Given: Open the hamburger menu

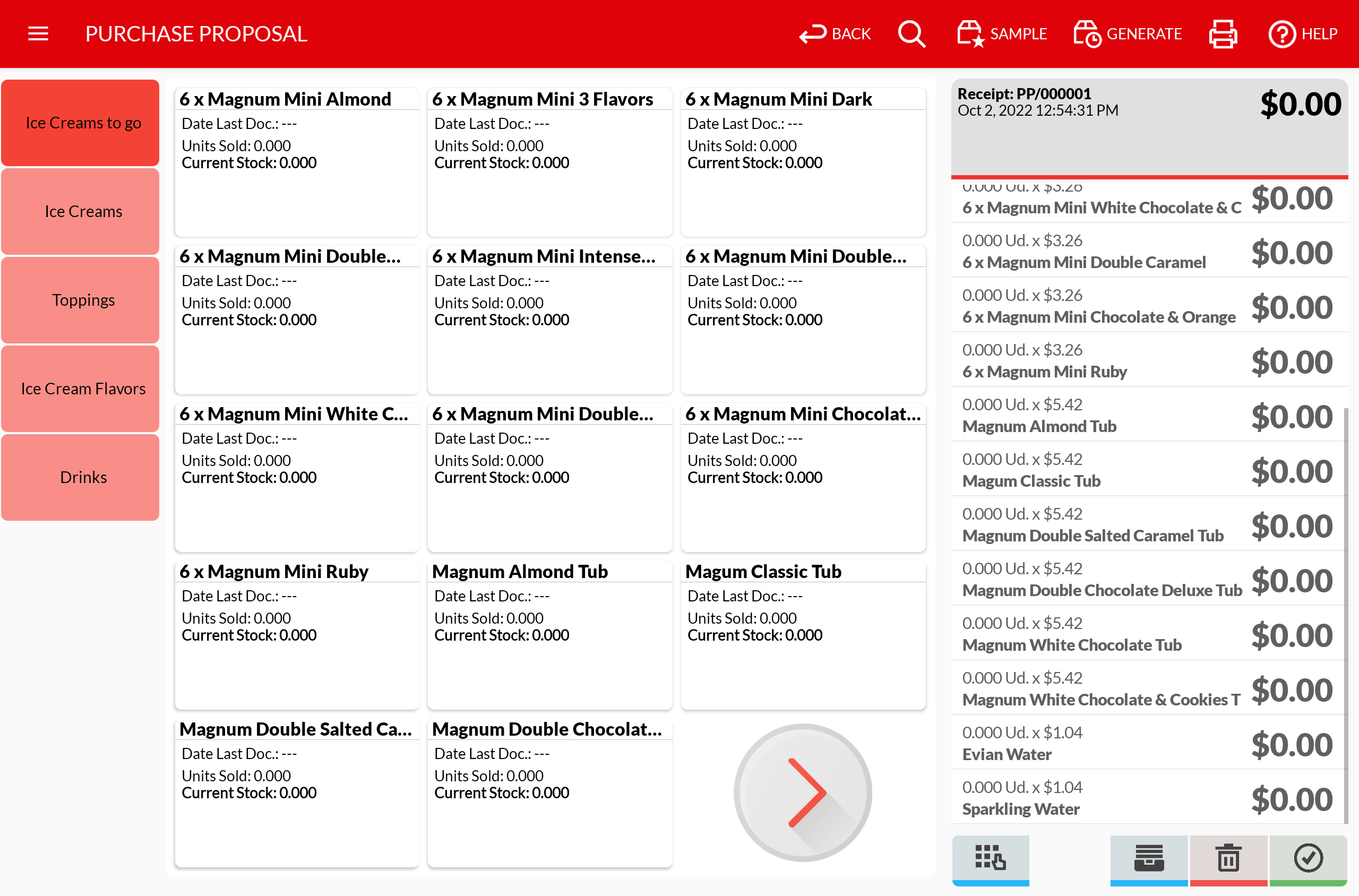Looking at the screenshot, I should pos(38,34).
